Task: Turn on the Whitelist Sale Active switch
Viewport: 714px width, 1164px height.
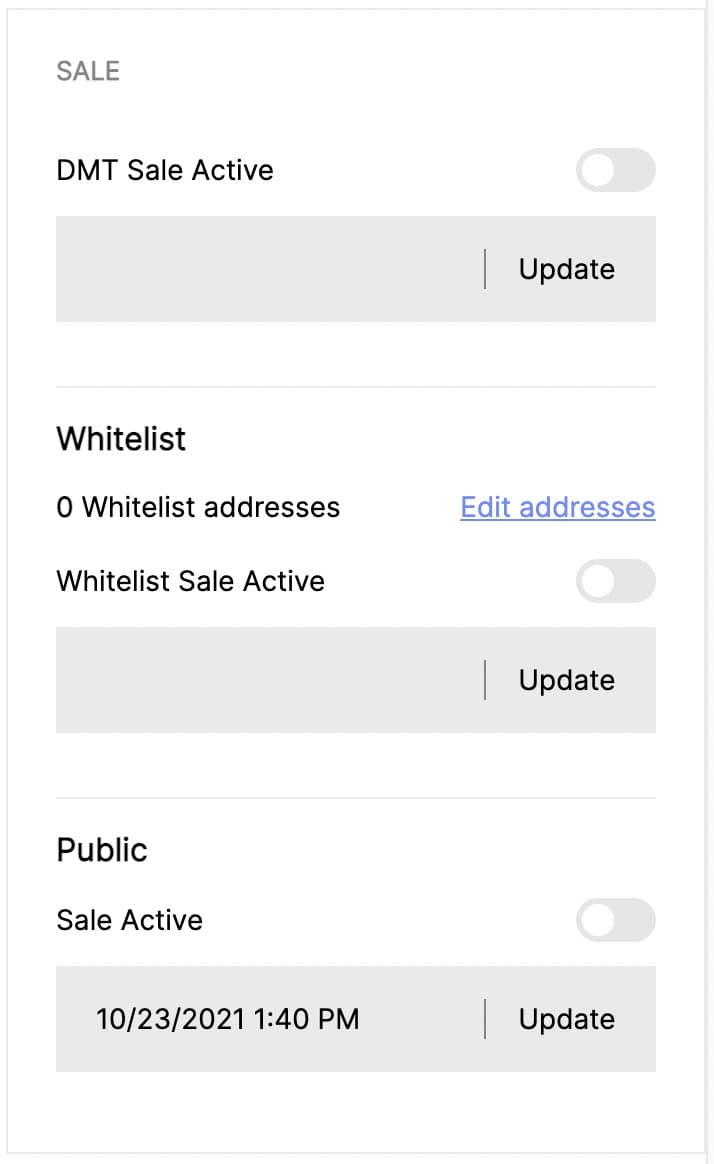Action: [615, 581]
